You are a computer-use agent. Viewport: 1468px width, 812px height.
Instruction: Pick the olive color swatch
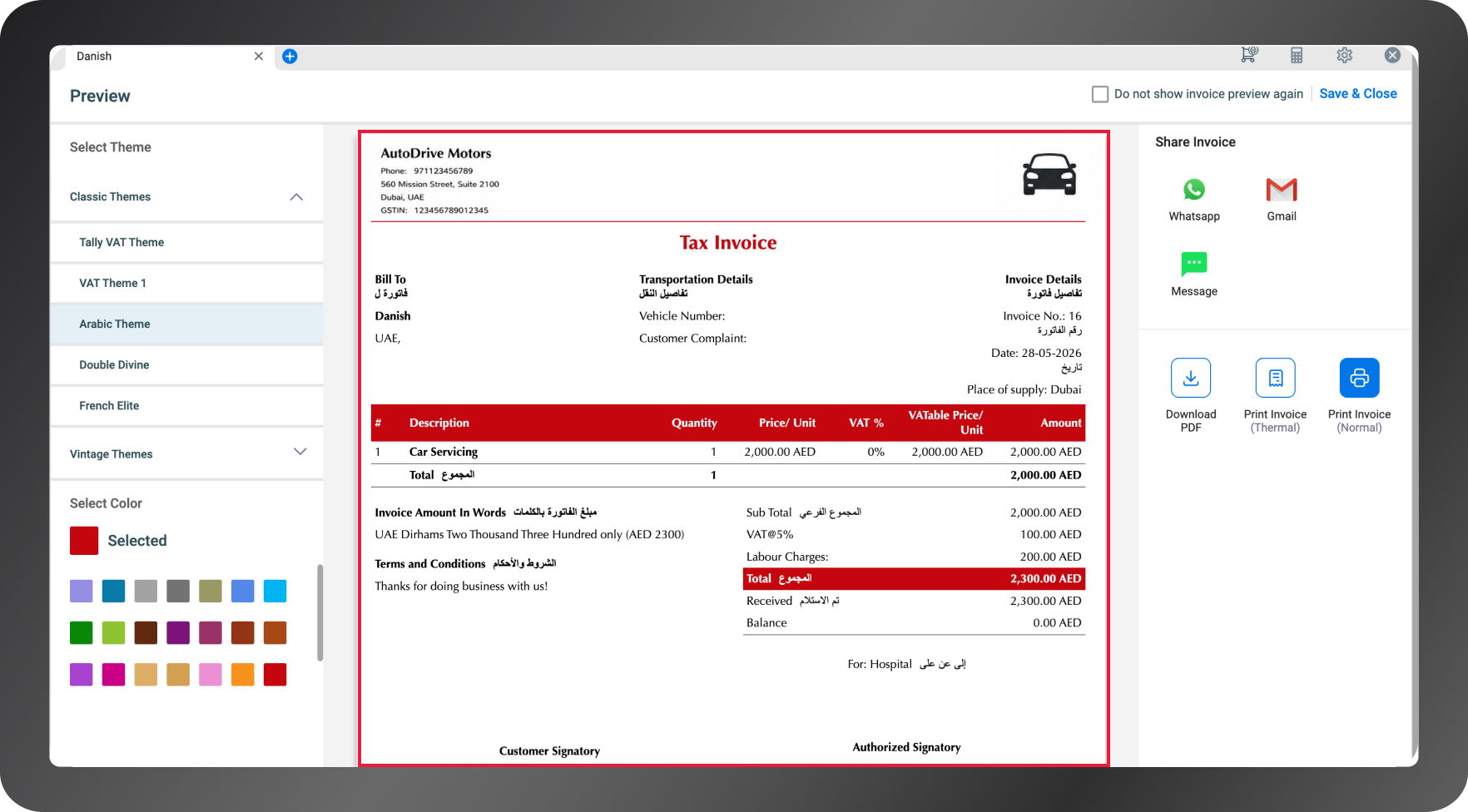point(211,591)
